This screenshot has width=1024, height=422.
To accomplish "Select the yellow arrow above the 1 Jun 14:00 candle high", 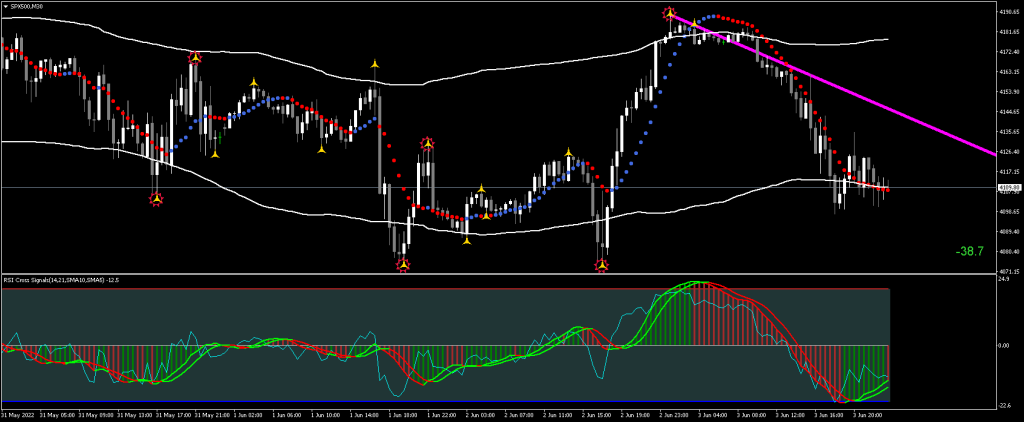I will click(375, 64).
